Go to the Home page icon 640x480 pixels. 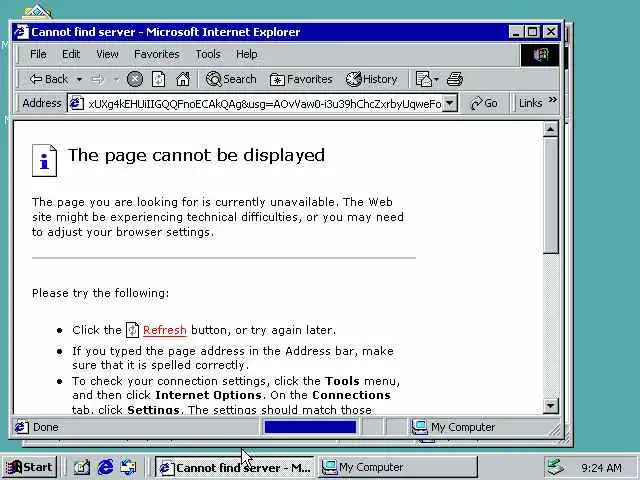[x=182, y=79]
